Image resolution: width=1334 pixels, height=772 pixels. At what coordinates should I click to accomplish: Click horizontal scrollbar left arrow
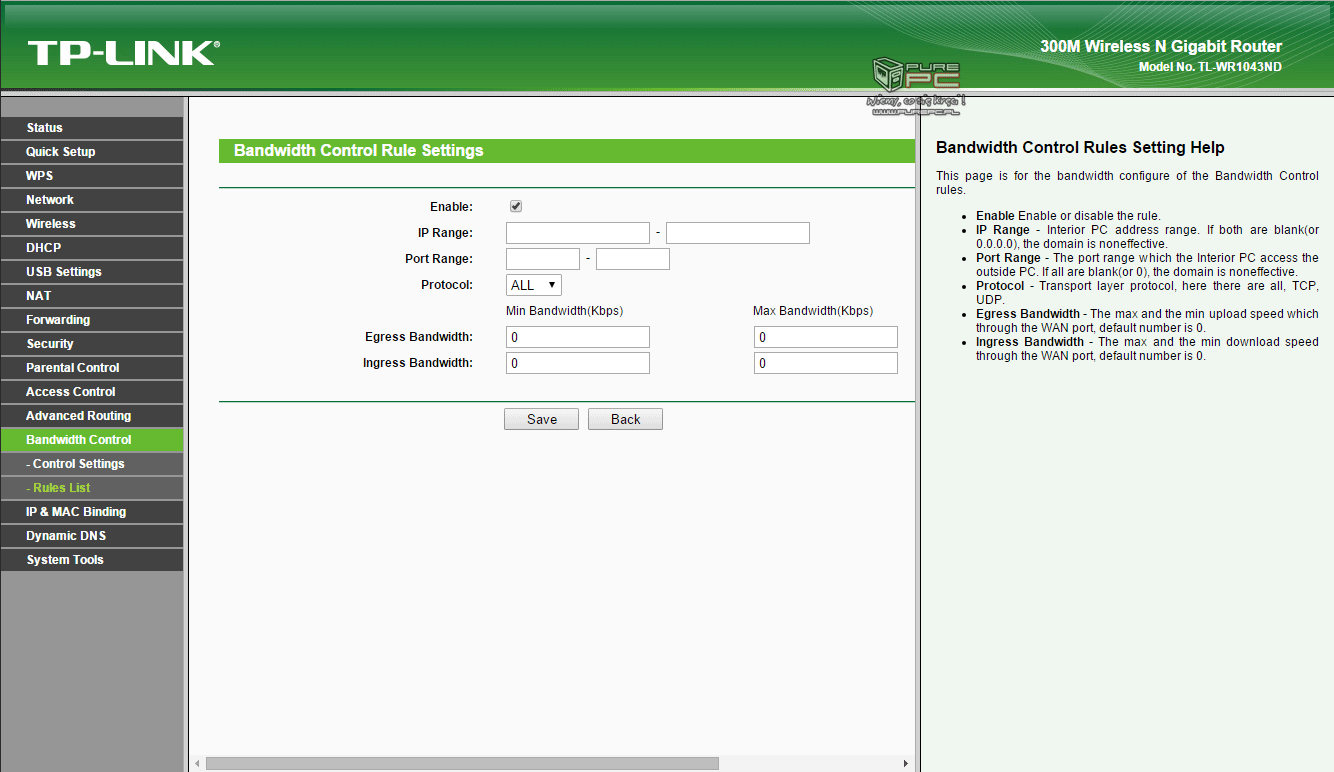tap(197, 763)
